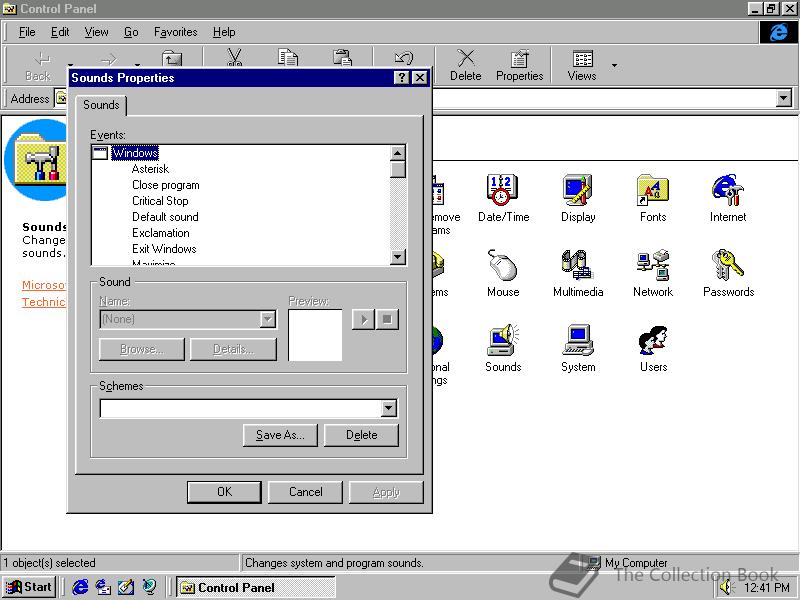Image resolution: width=800 pixels, height=600 pixels.
Task: Open the volume speaker tray icon
Action: pos(725,587)
